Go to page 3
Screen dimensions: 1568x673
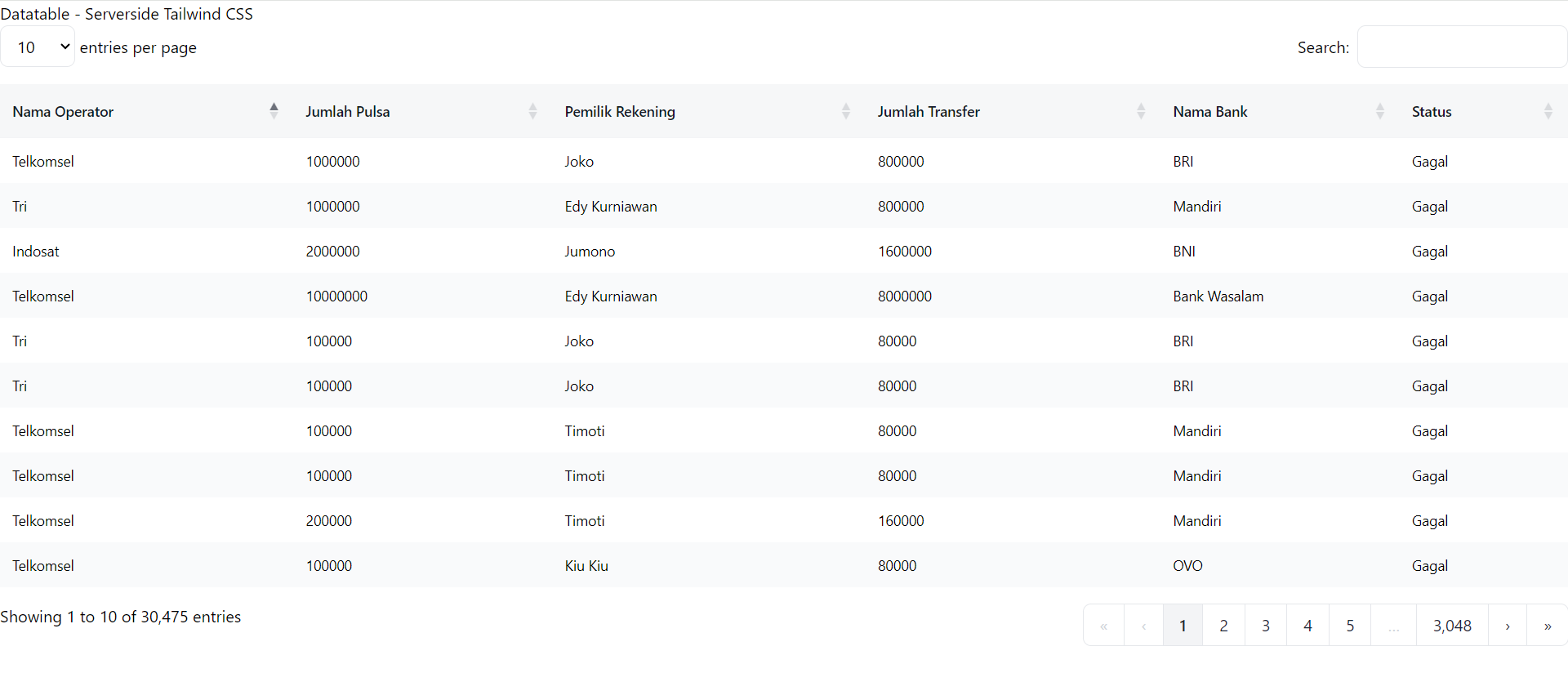pyautogui.click(x=1266, y=626)
